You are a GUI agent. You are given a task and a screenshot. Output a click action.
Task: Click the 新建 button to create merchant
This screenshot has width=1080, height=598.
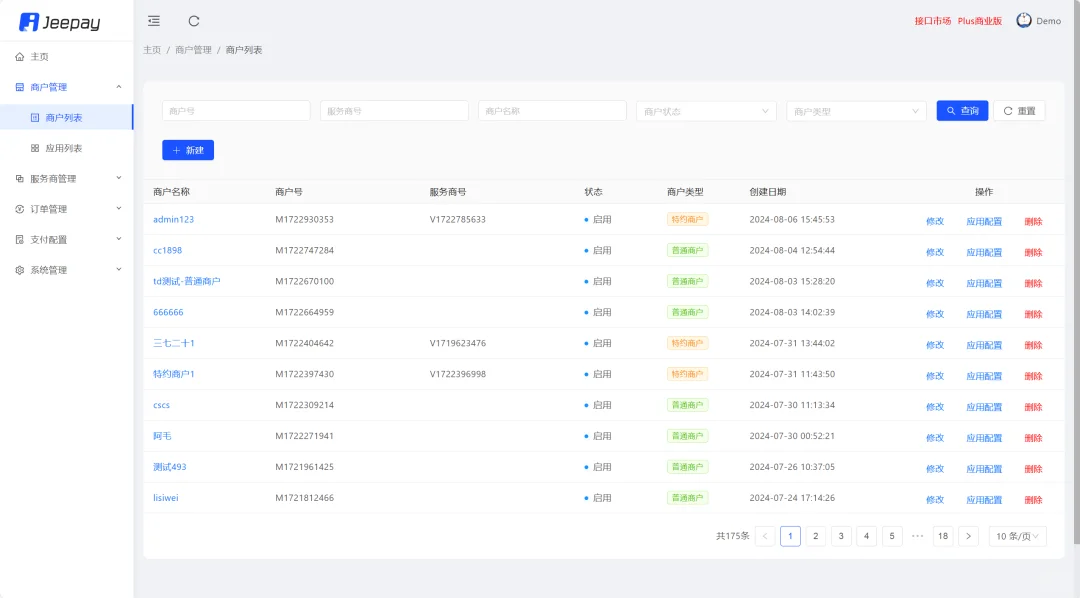click(x=188, y=149)
